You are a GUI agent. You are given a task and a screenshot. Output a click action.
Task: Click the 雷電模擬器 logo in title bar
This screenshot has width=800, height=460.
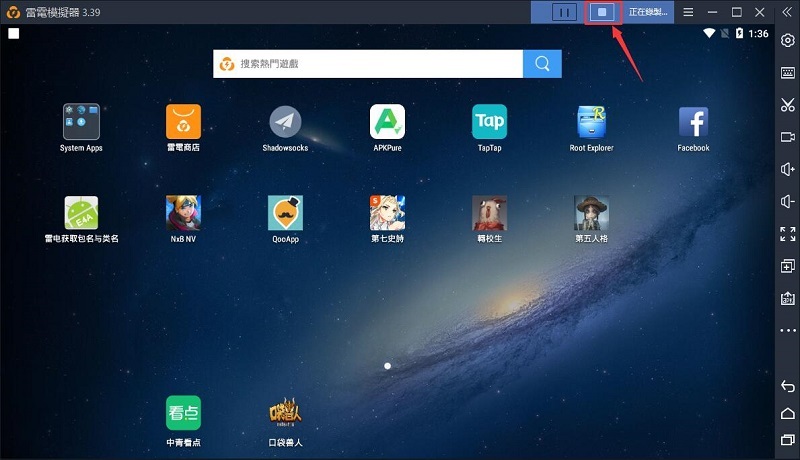(x=14, y=12)
